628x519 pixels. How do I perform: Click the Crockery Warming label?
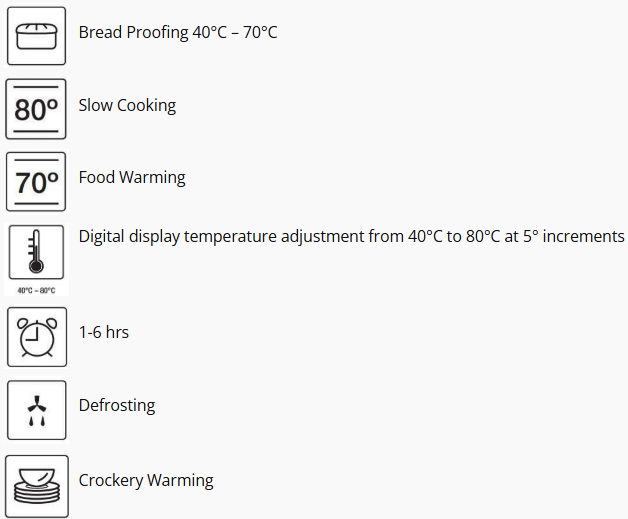coord(146,481)
